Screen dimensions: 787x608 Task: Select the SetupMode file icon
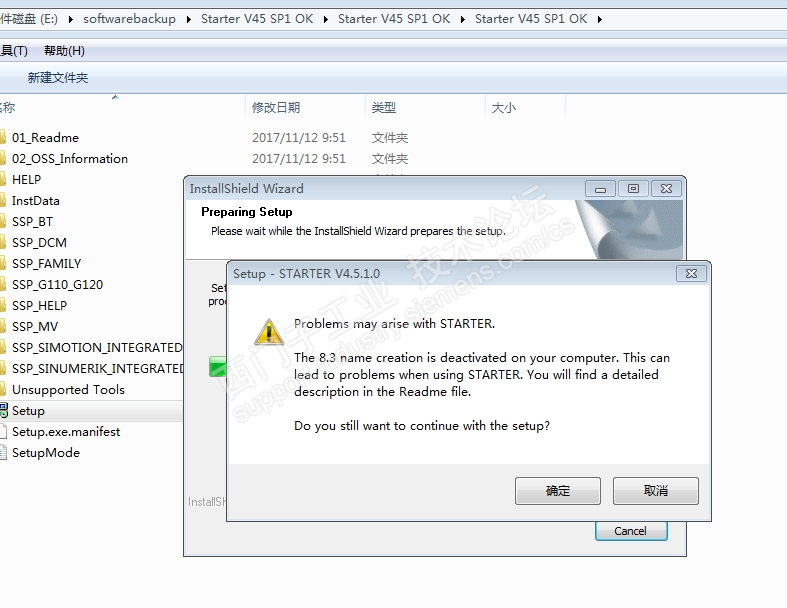coord(3,452)
